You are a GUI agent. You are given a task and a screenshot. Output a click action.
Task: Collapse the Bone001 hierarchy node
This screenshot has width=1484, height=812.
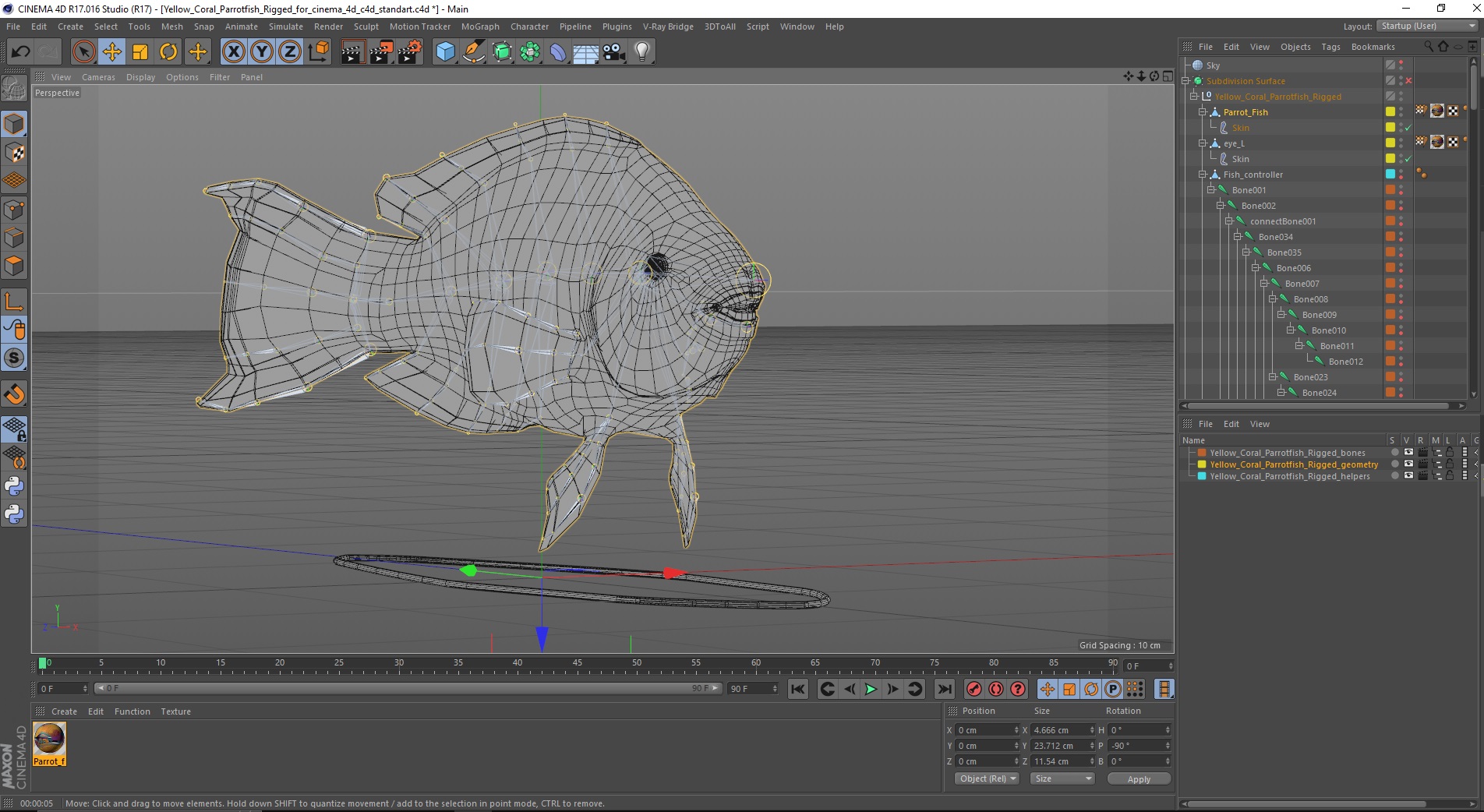click(x=1210, y=190)
